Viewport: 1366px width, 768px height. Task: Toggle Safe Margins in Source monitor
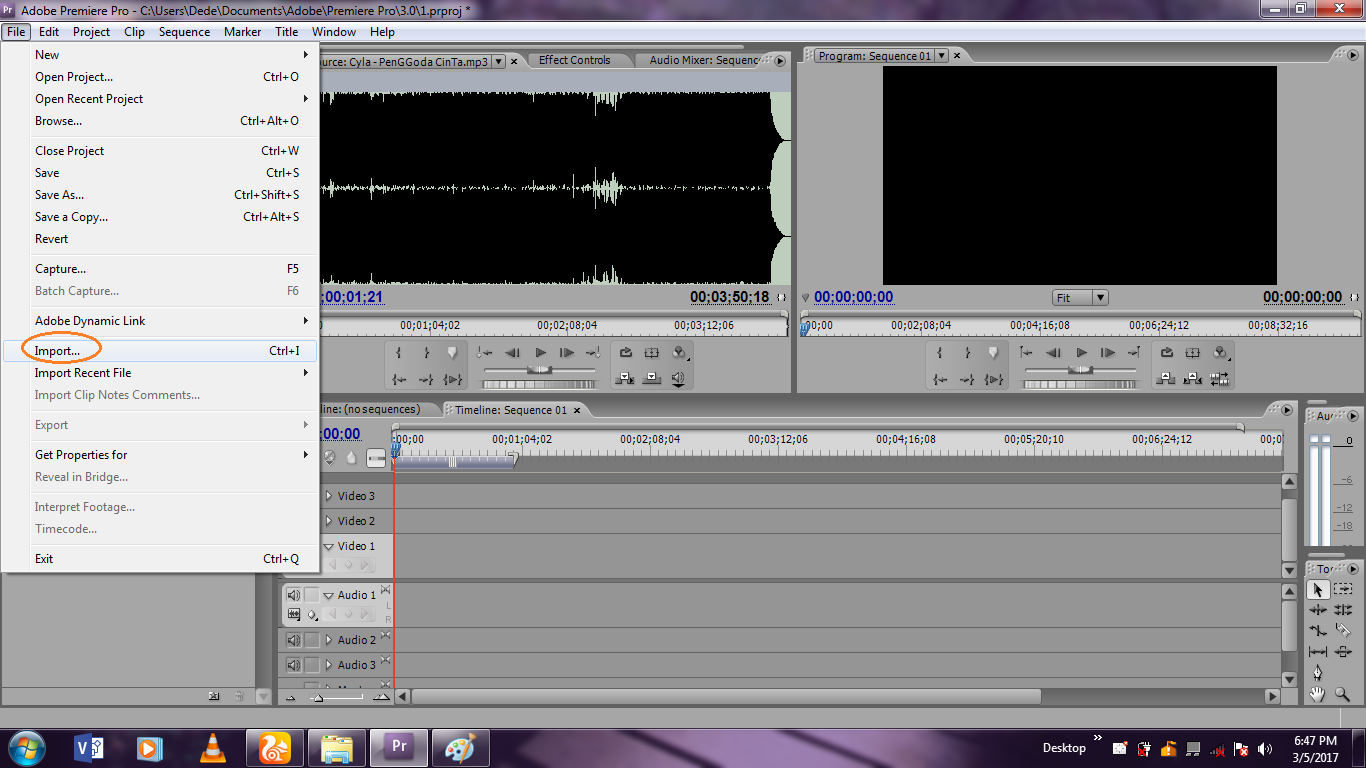(652, 353)
